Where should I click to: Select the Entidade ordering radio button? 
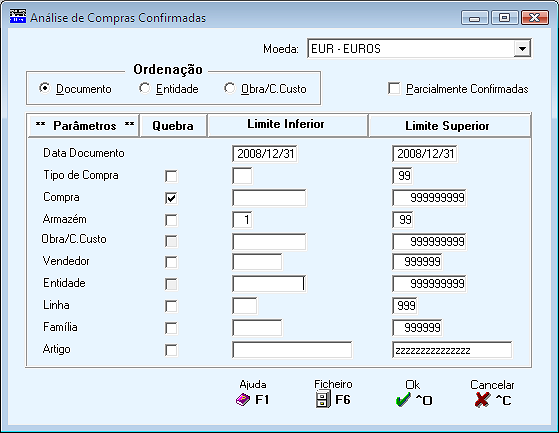pos(145,88)
